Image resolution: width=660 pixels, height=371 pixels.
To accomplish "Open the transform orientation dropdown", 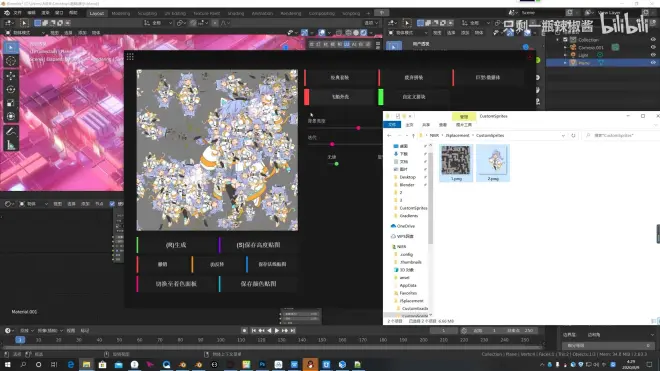I will coord(158,23).
